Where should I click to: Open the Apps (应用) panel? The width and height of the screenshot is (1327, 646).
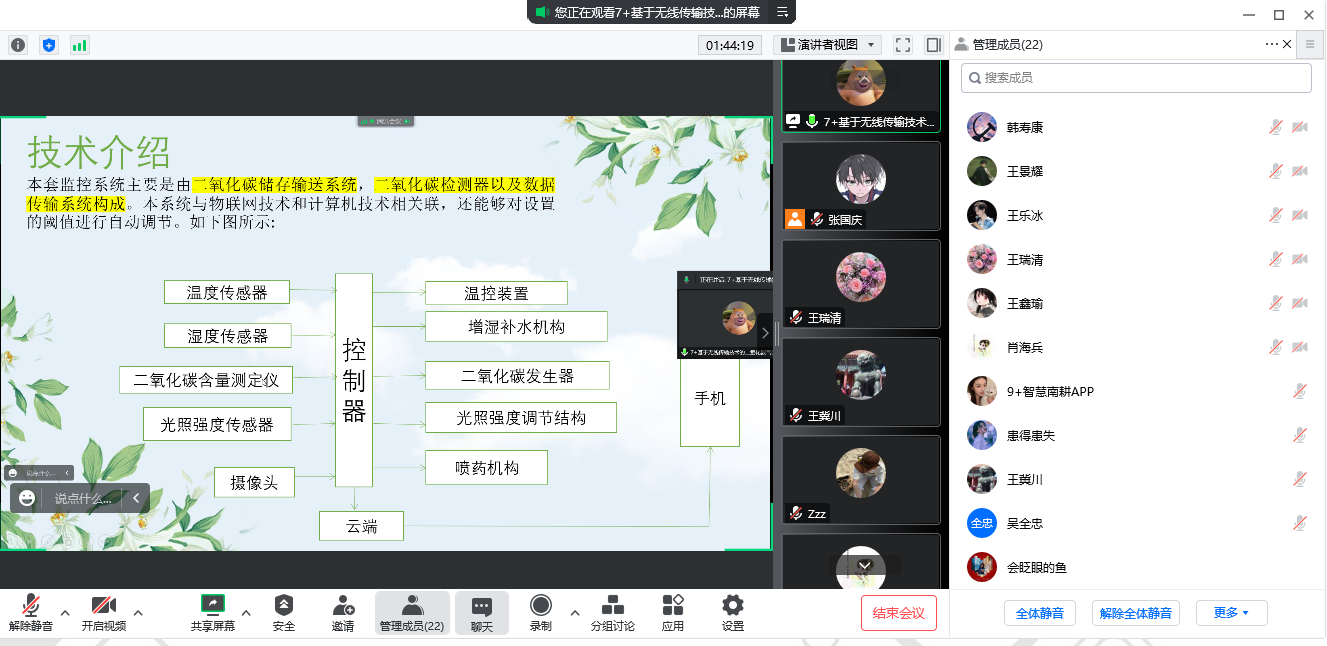(673, 612)
